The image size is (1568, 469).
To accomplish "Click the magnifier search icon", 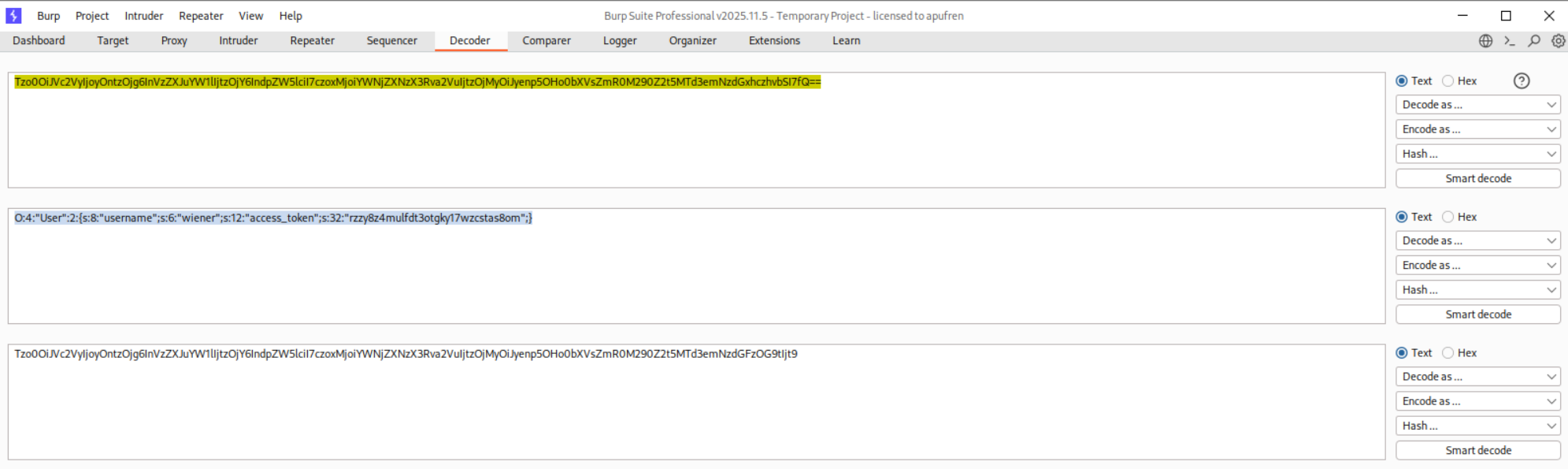I will pyautogui.click(x=1534, y=41).
